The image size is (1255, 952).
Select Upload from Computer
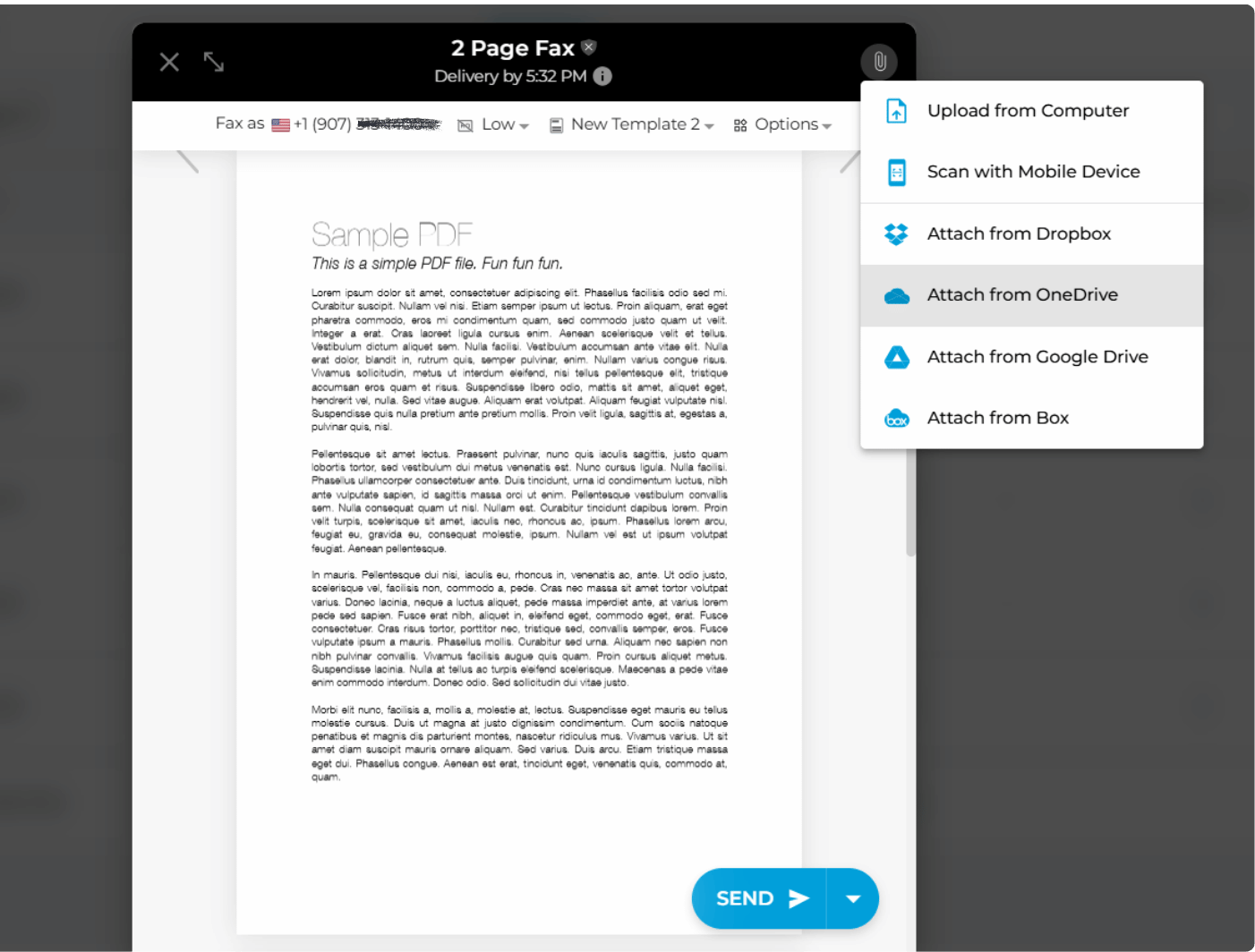click(x=1031, y=111)
